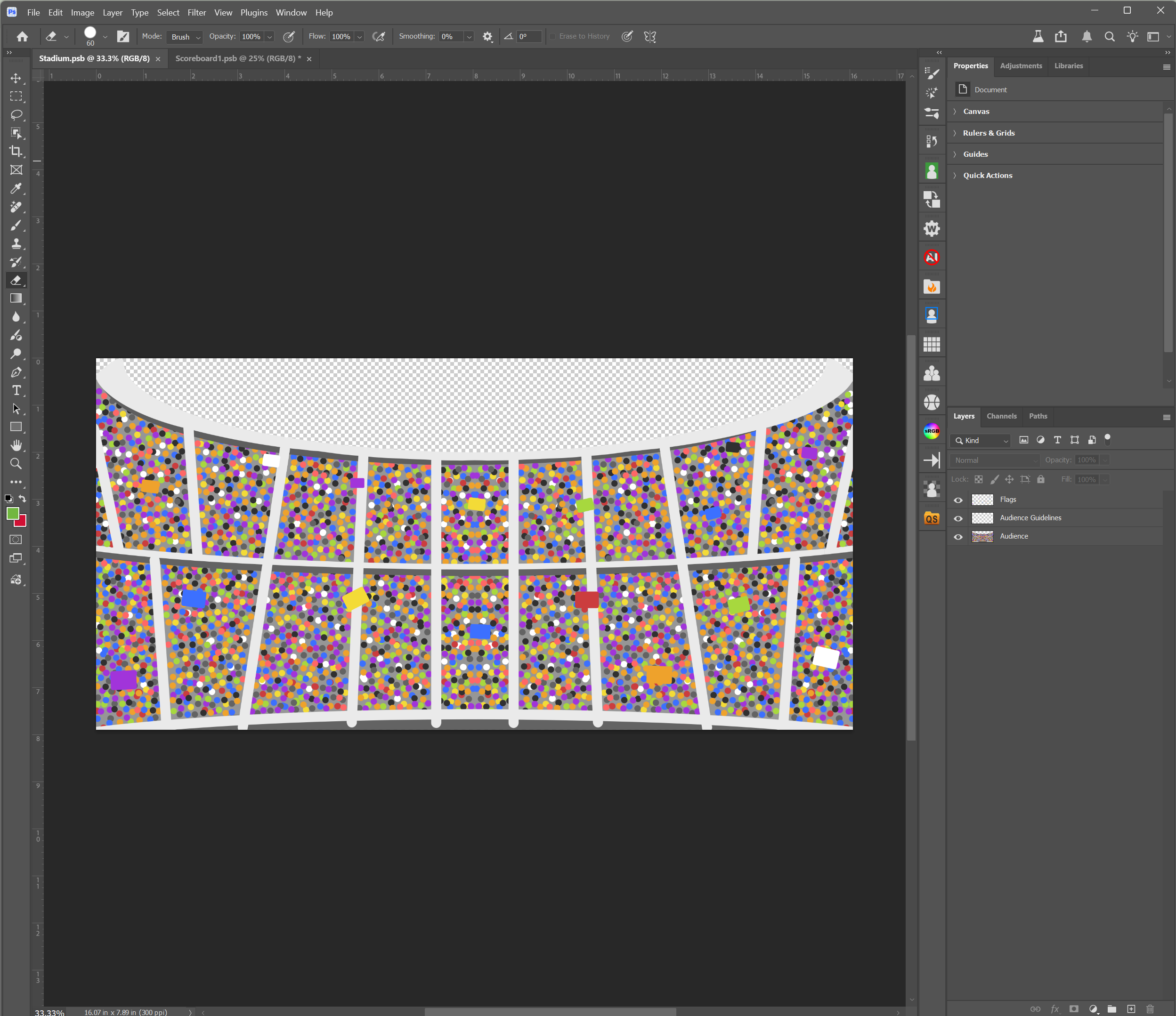Toggle visibility of Audience layer
The height and width of the screenshot is (1016, 1176).
pos(958,537)
